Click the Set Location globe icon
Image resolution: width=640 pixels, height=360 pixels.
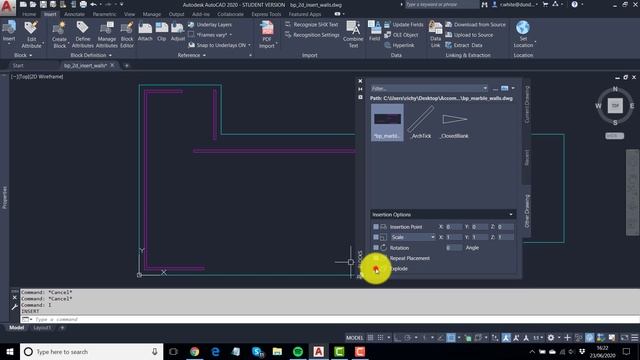(x=523, y=28)
